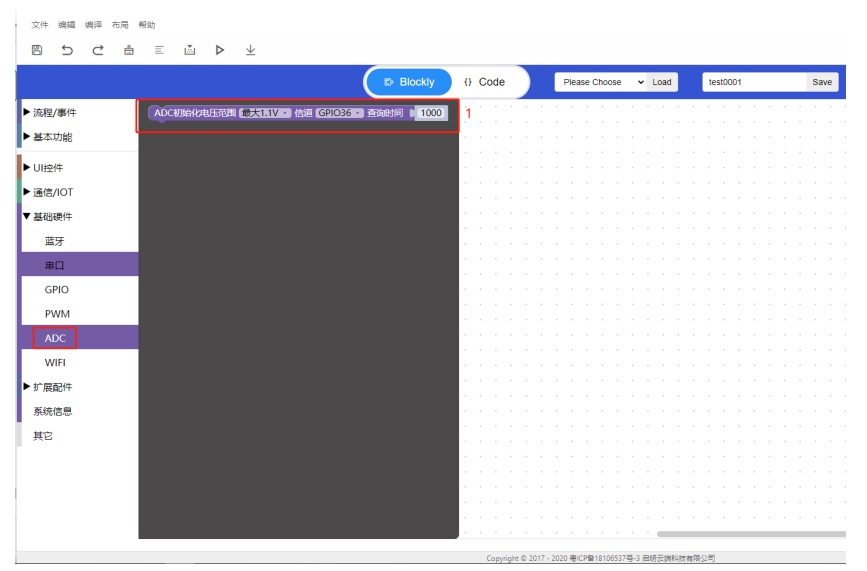Open the 文件 menu
The width and height of the screenshot is (867, 571).
click(40, 25)
